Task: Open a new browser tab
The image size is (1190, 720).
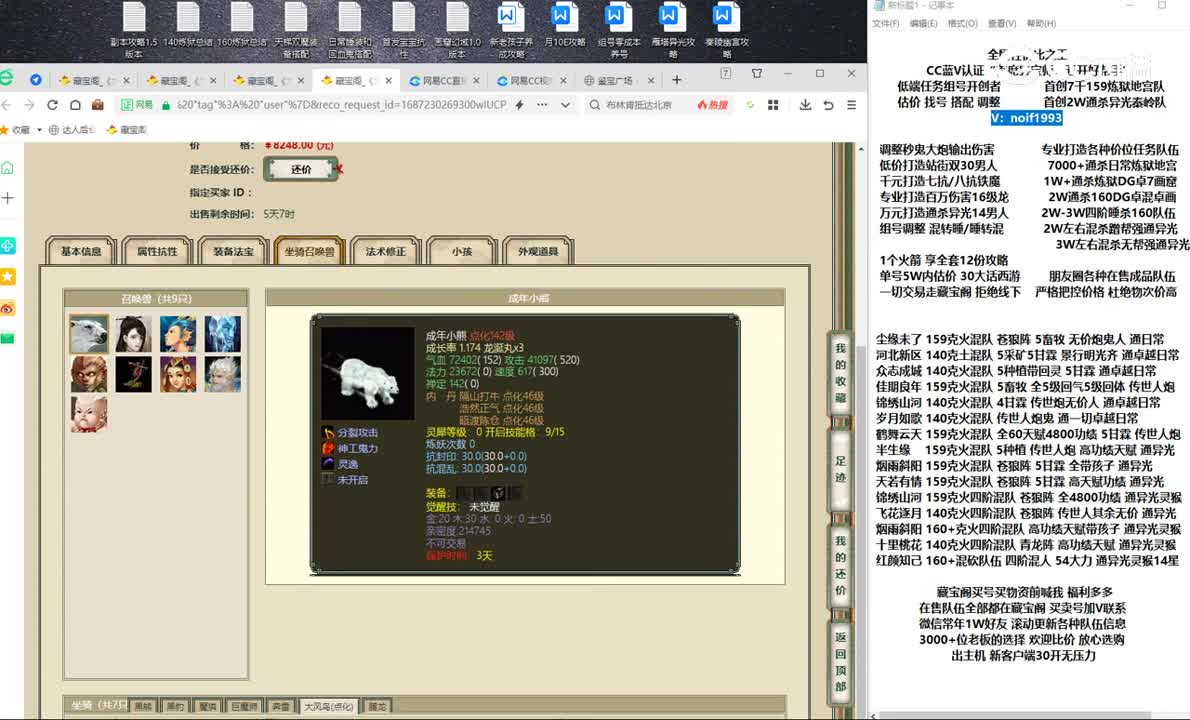Action: [677, 80]
